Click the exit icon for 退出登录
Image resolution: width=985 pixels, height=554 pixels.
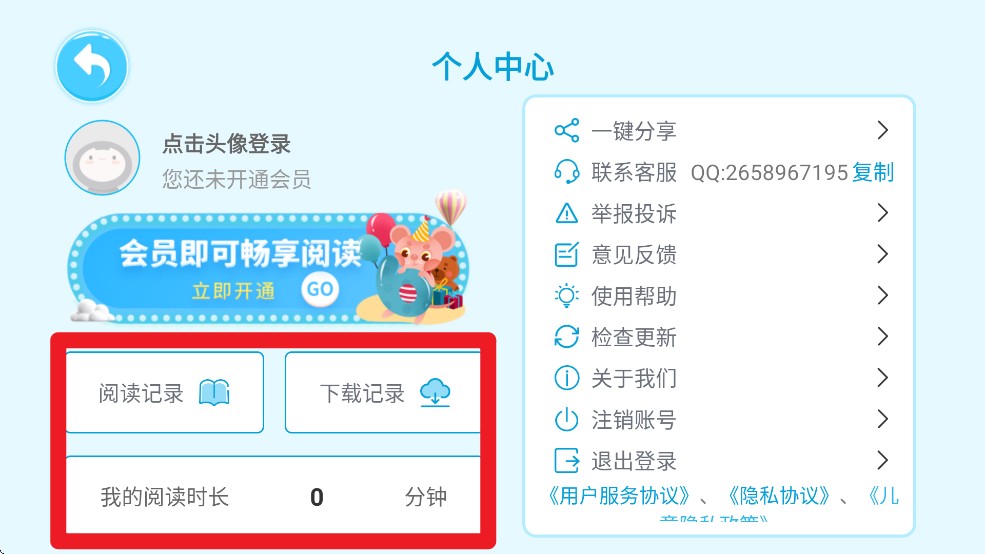(567, 460)
